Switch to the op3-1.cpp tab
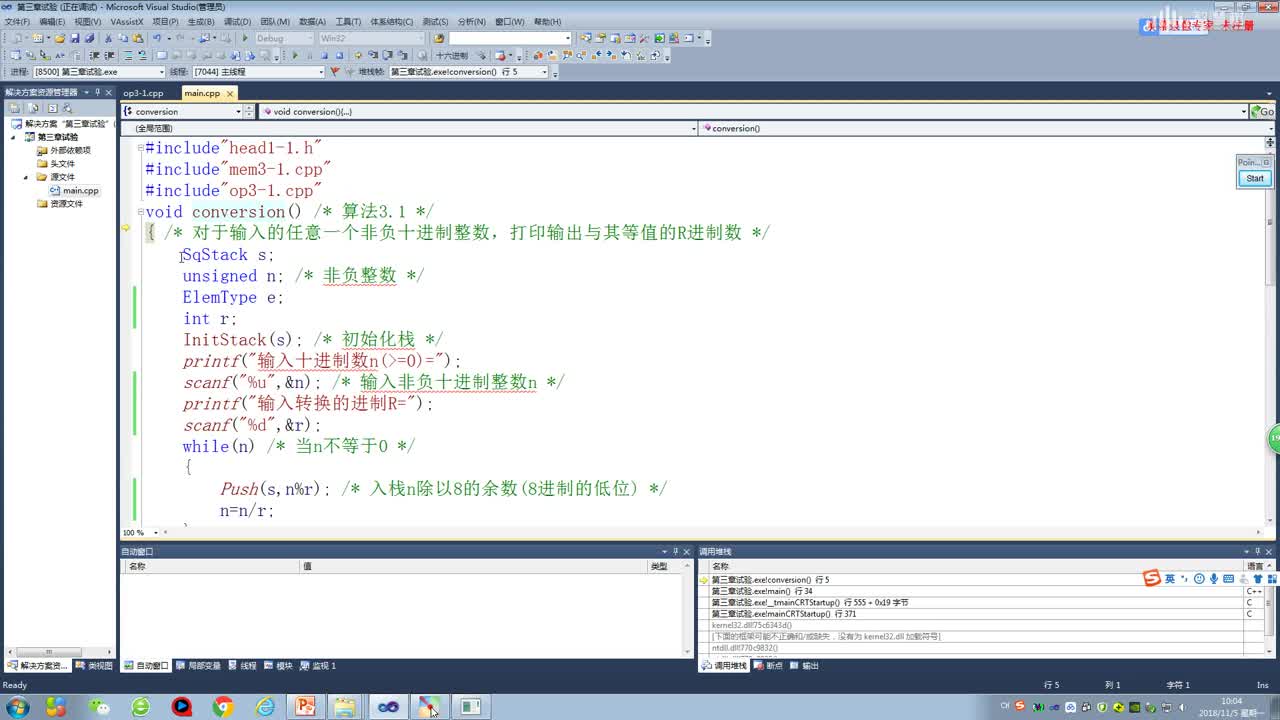The image size is (1280, 720). coord(143,93)
